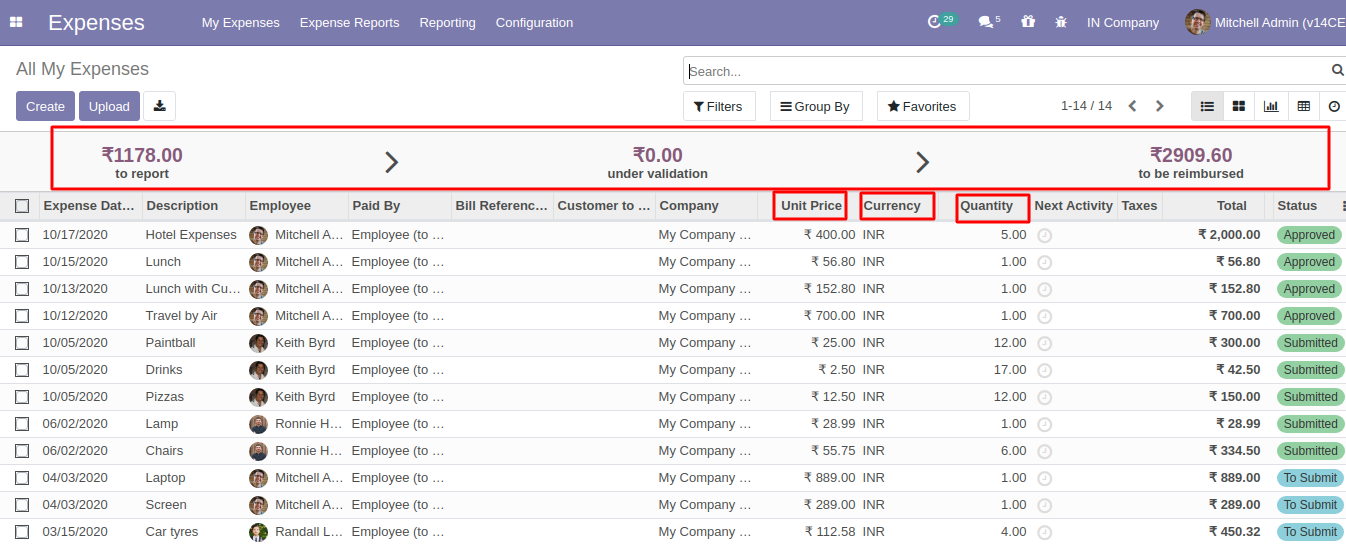This screenshot has height=544, width=1346.
Task: Sort by the Expense Date column header
Action: (89, 205)
